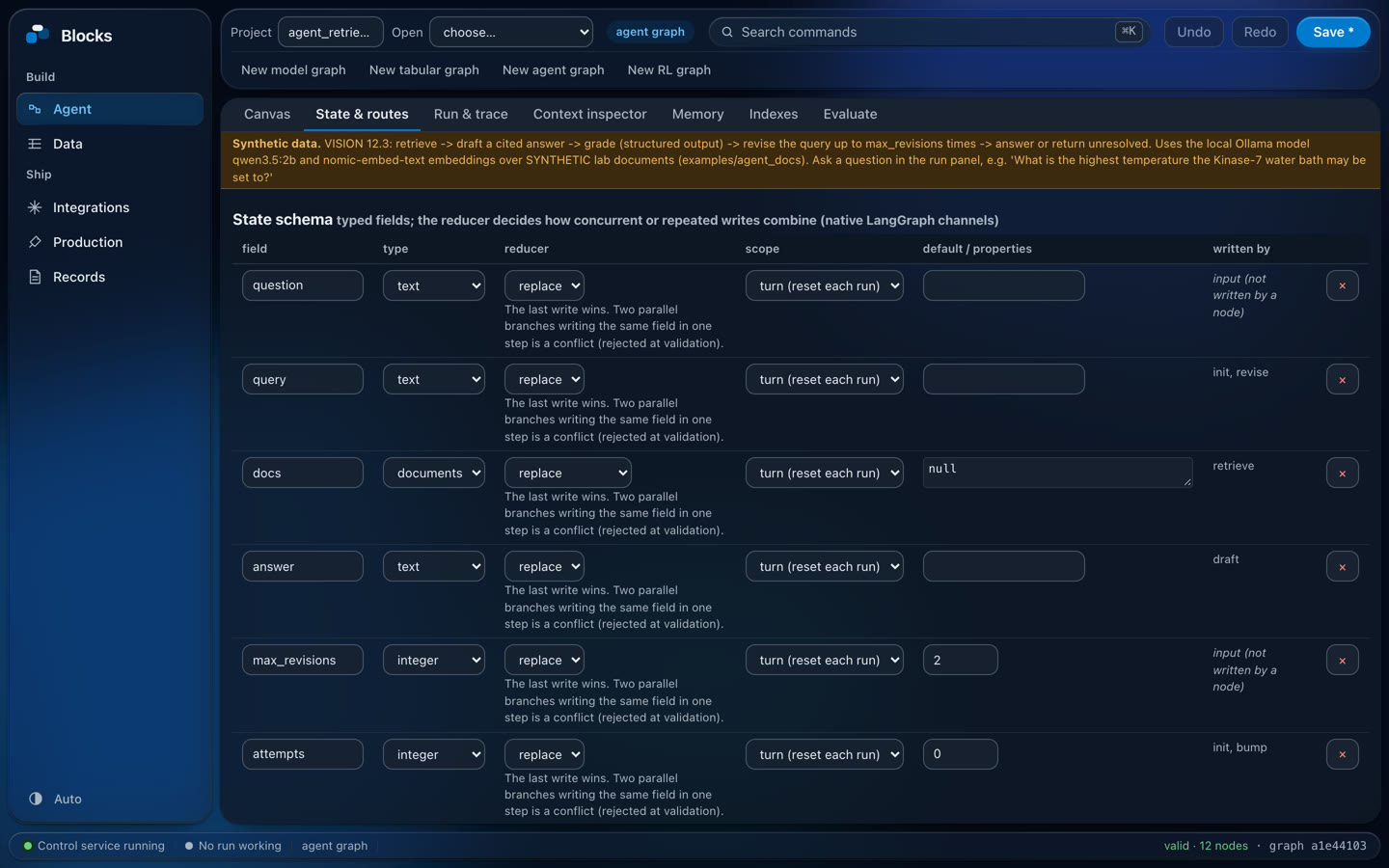Viewport: 1389px width, 868px height.
Task: Open the type dropdown for max_revisions
Action: point(434,660)
